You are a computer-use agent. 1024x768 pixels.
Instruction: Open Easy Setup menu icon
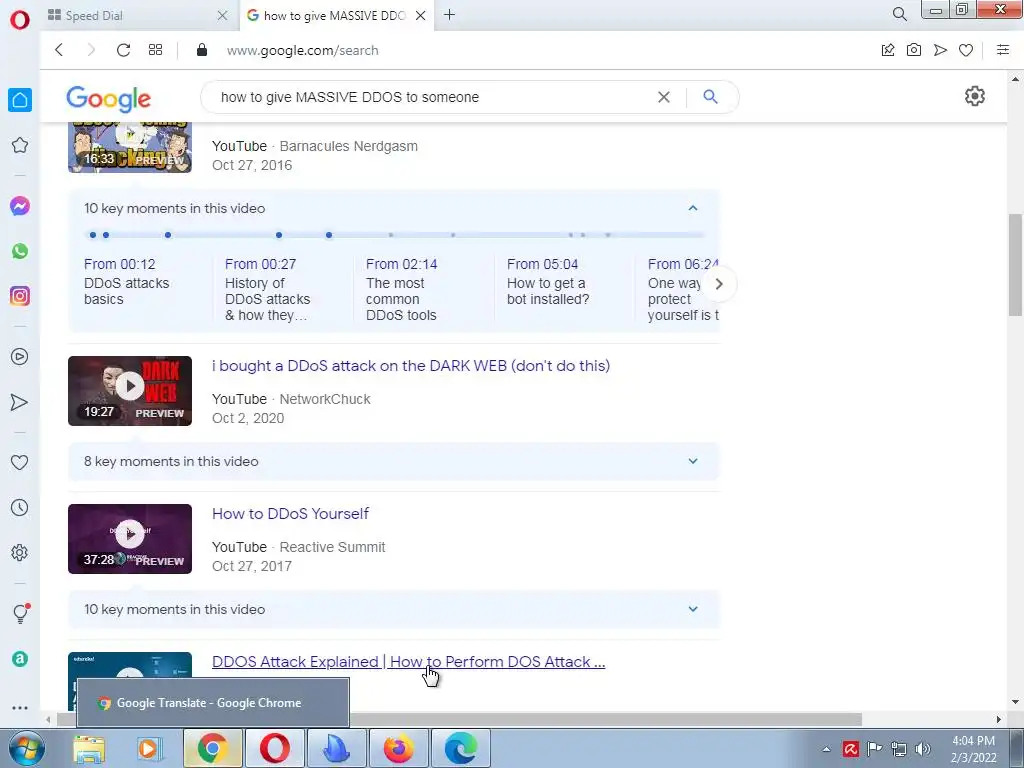click(1003, 50)
